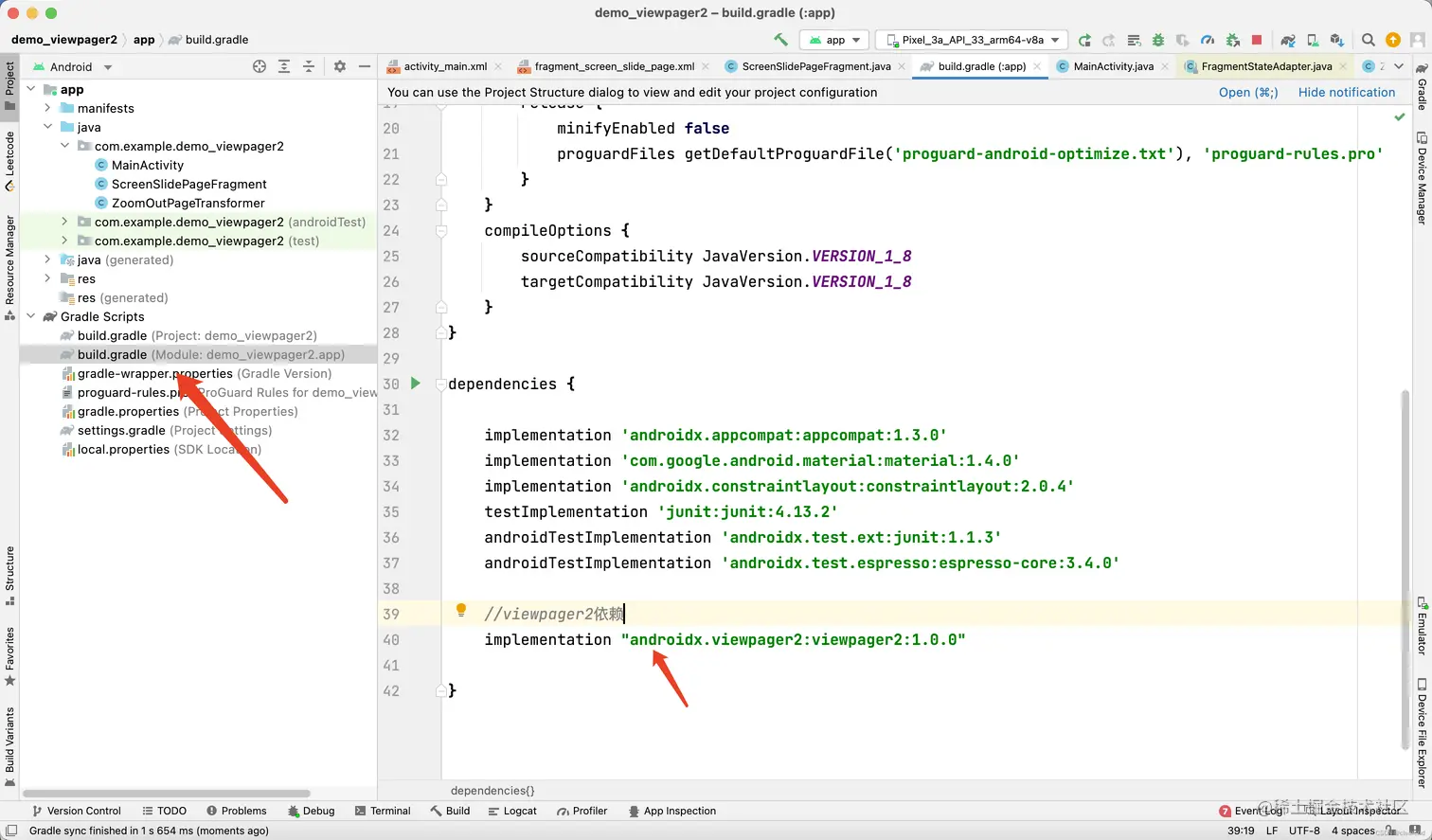
Task: Click the Rerun app icon
Action: pos(1084,40)
